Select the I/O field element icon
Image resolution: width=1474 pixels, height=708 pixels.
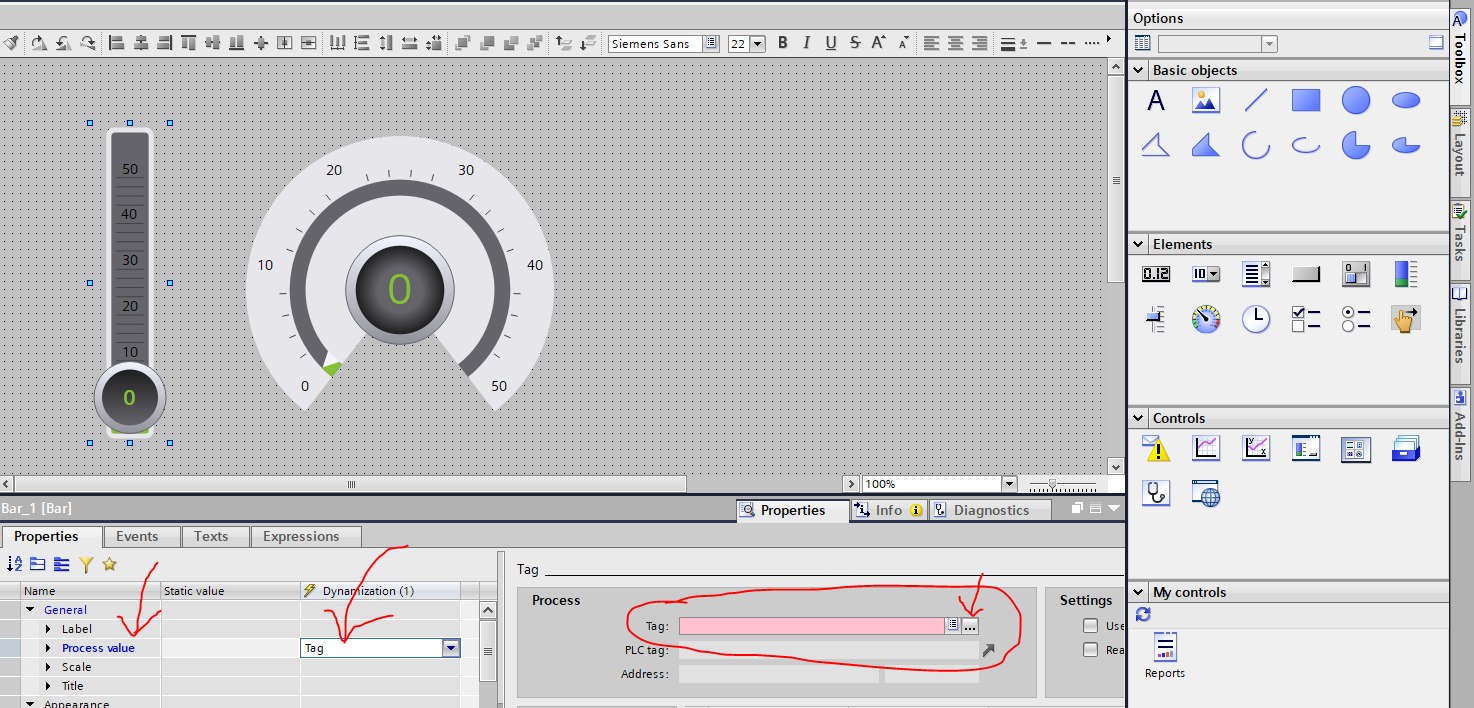click(1156, 274)
